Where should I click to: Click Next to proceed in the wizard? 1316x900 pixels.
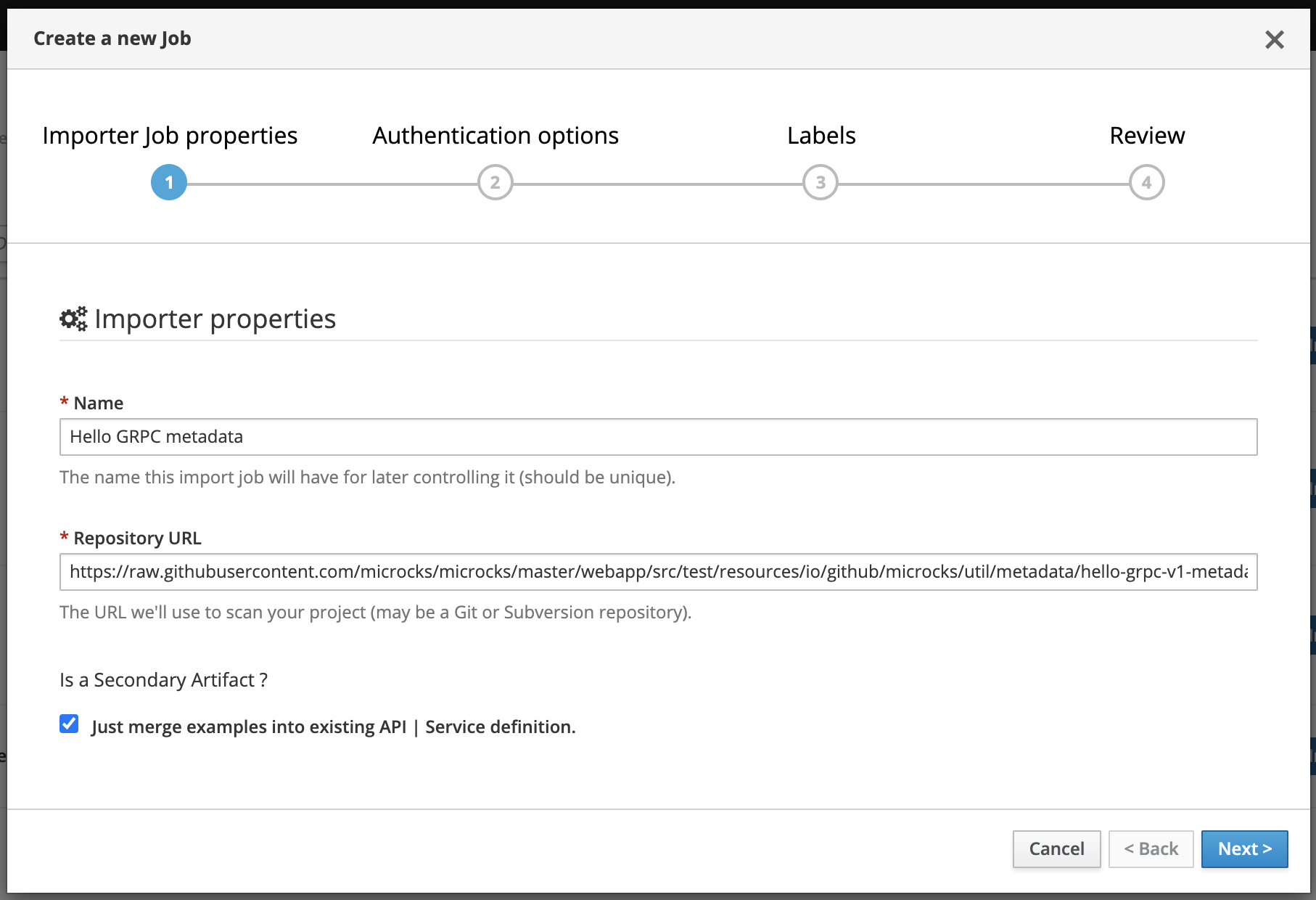(x=1244, y=848)
